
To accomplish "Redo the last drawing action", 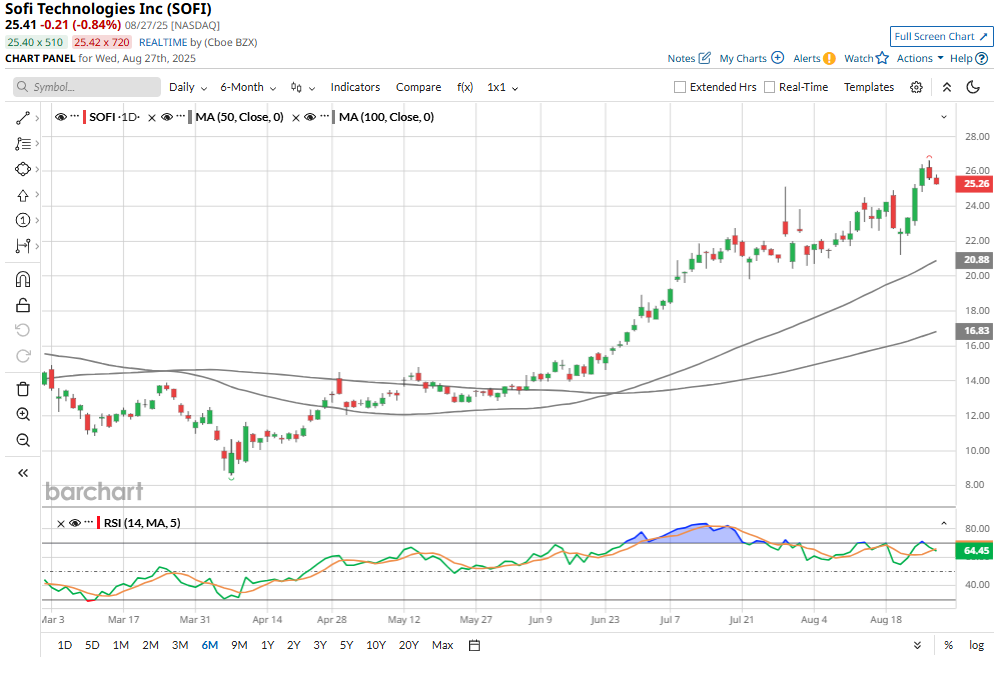I will 23,356.
